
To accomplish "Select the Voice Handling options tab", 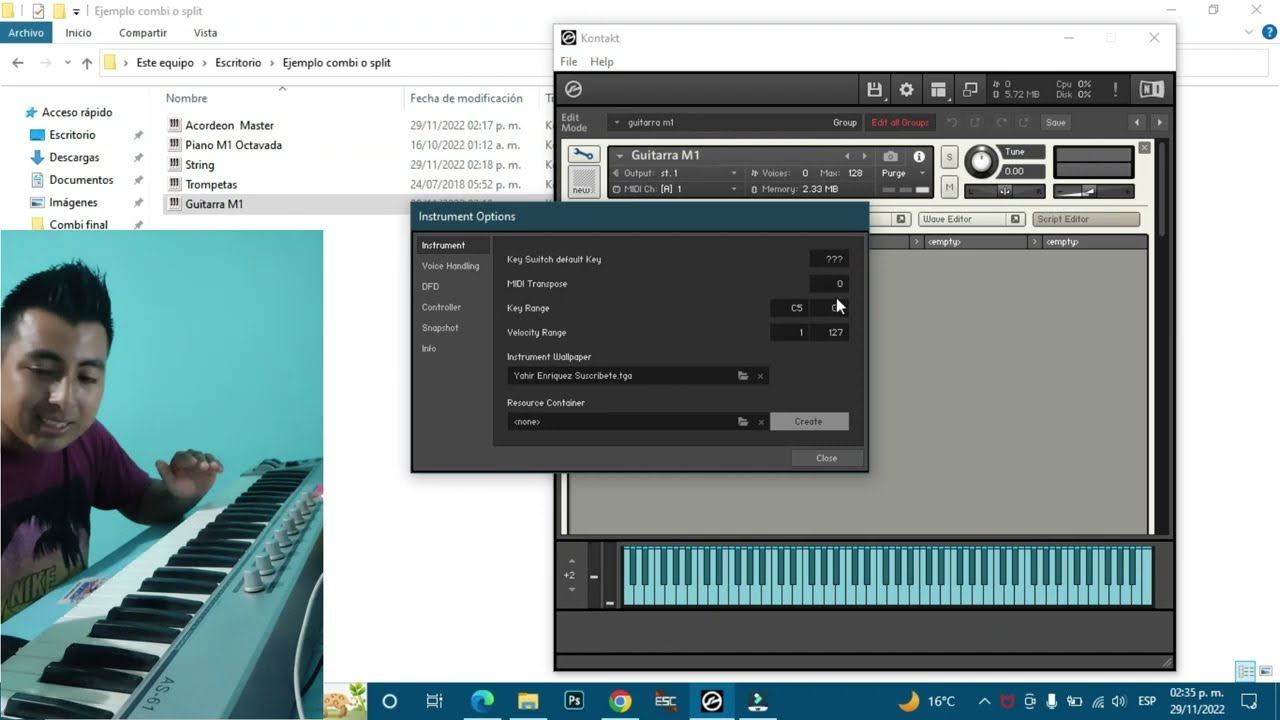I will (450, 266).
